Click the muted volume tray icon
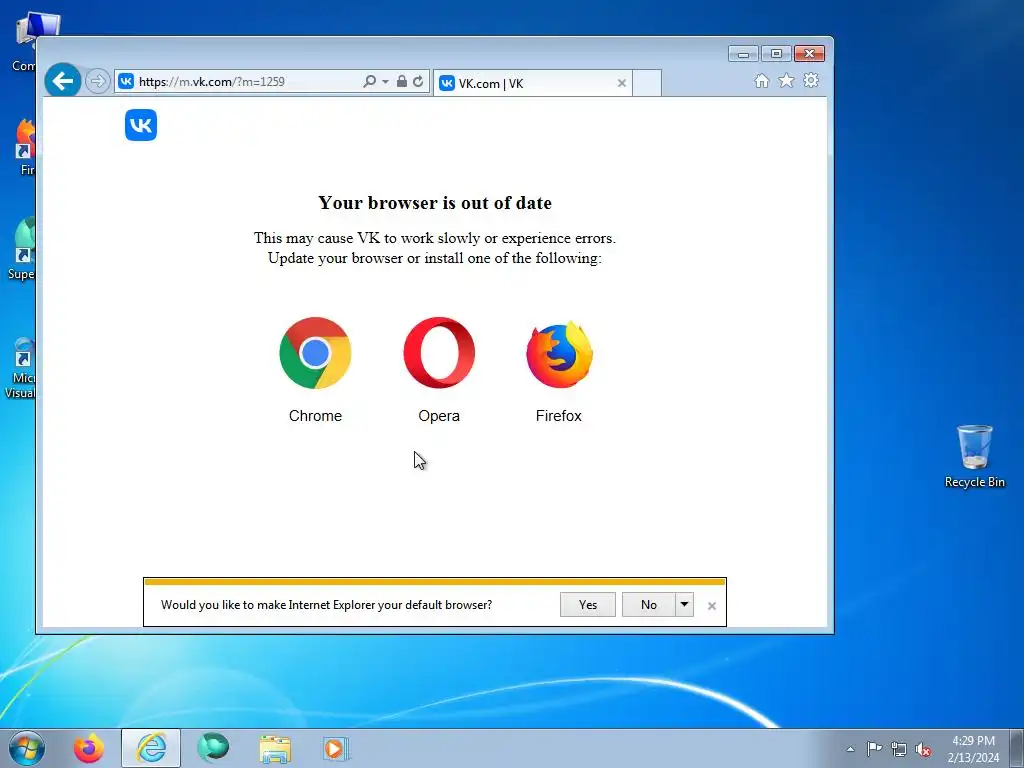 (923, 749)
